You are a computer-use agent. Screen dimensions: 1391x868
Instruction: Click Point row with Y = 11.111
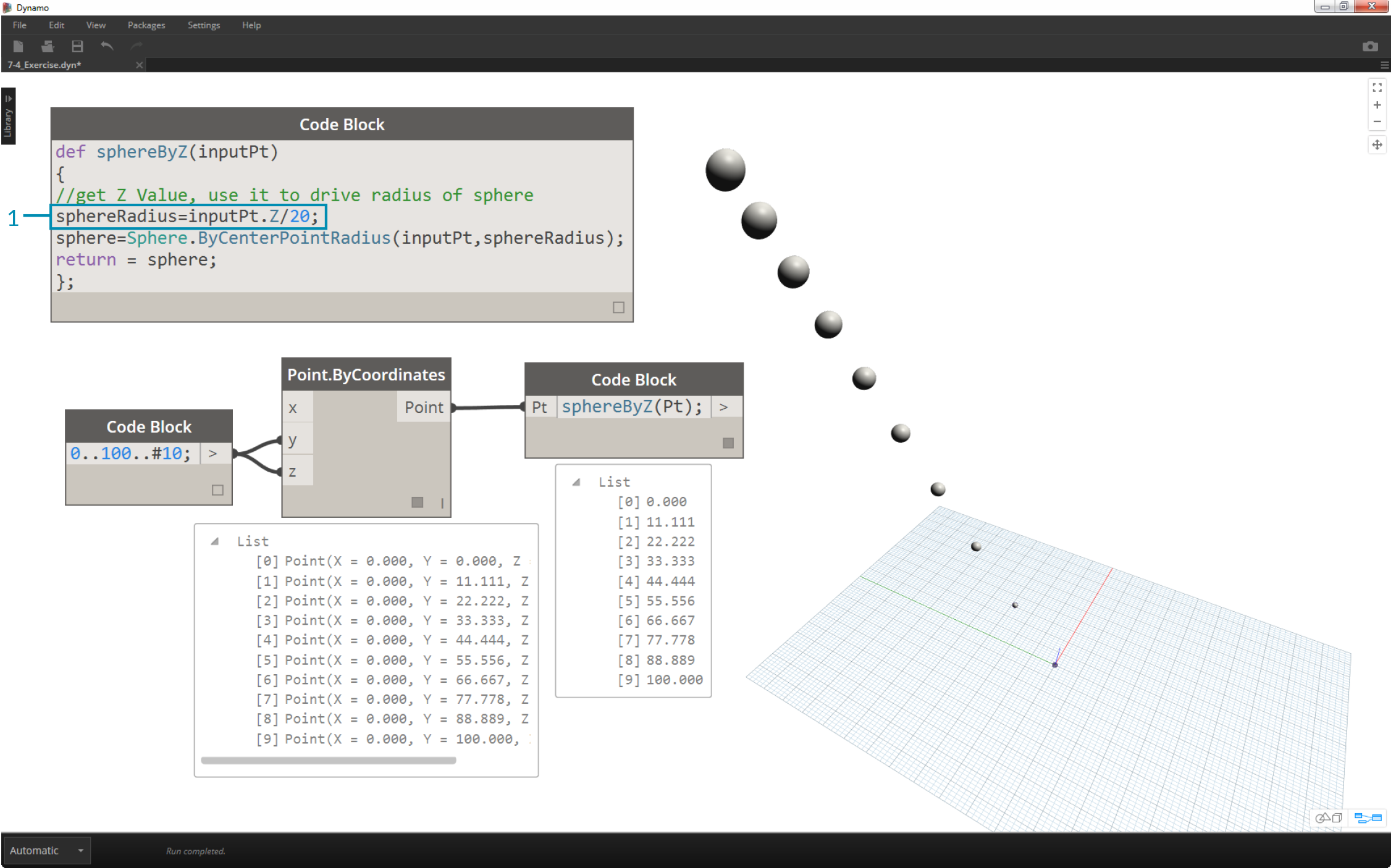point(393,581)
